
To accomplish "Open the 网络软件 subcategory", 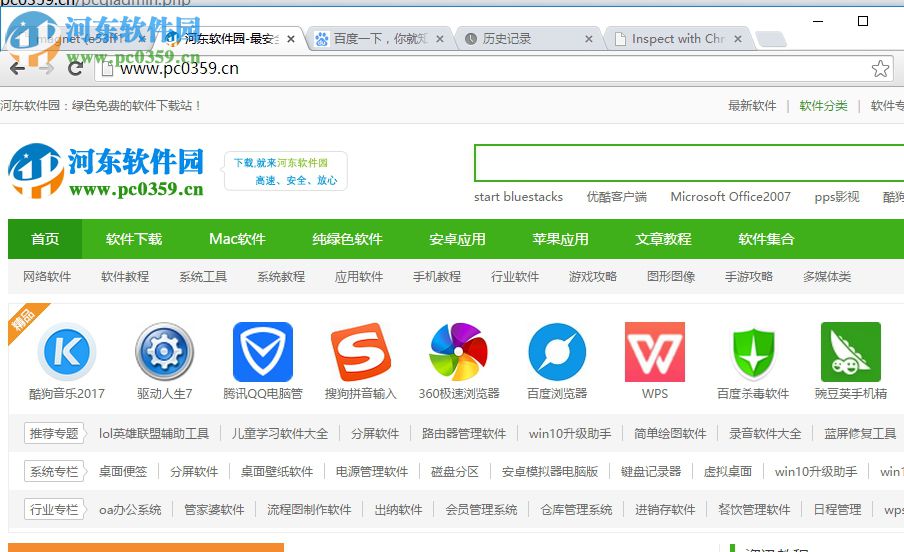I will (x=47, y=276).
